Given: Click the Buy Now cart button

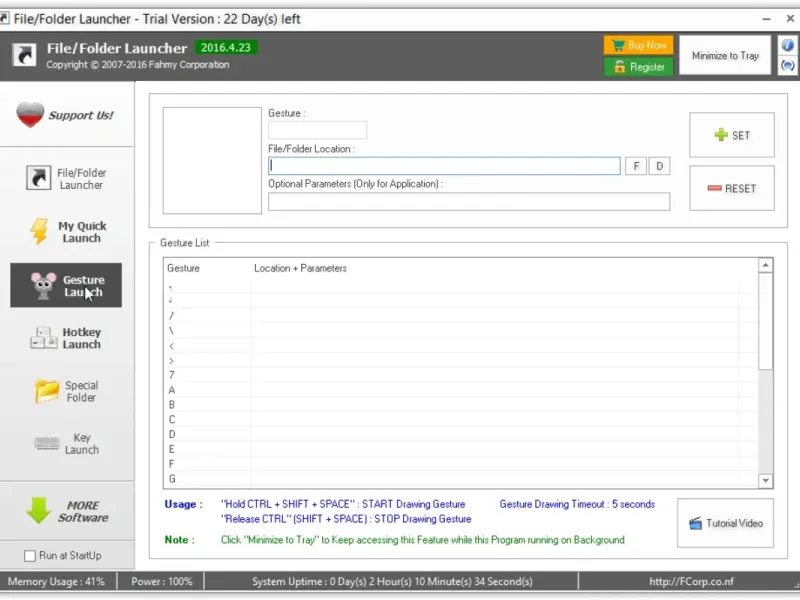Looking at the screenshot, I should pos(638,45).
